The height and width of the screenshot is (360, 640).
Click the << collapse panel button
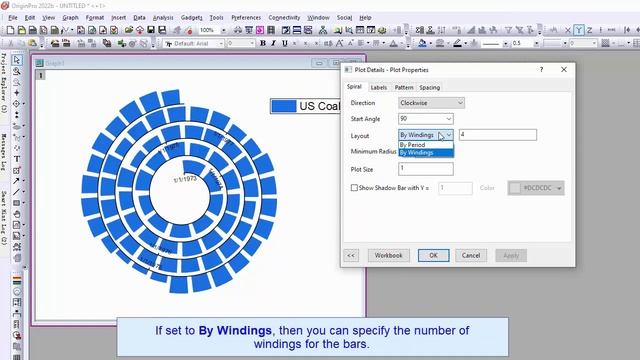[351, 256]
